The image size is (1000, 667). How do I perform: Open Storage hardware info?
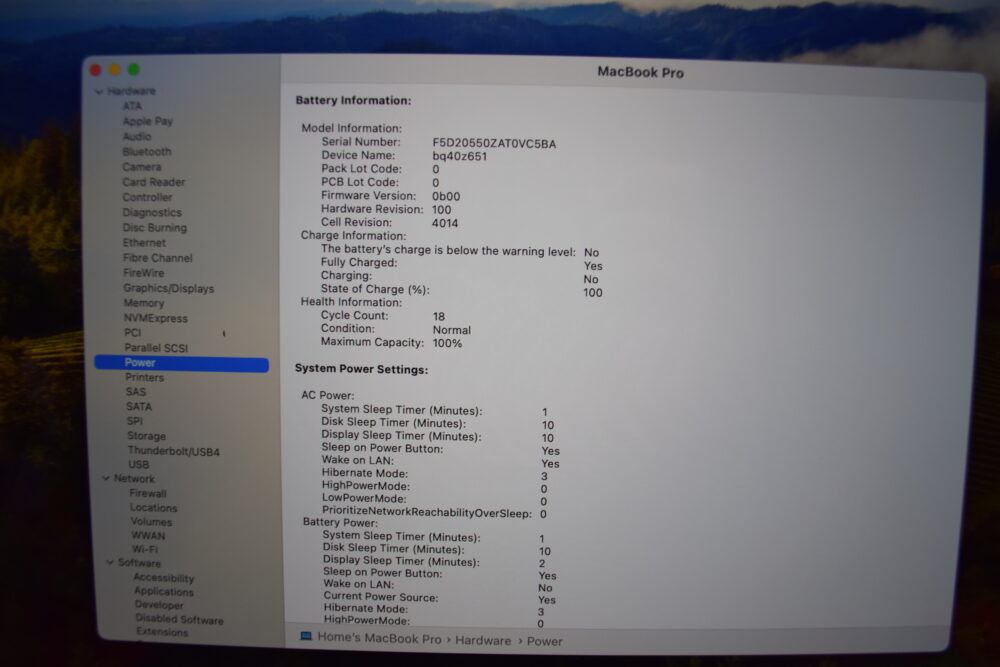click(146, 436)
